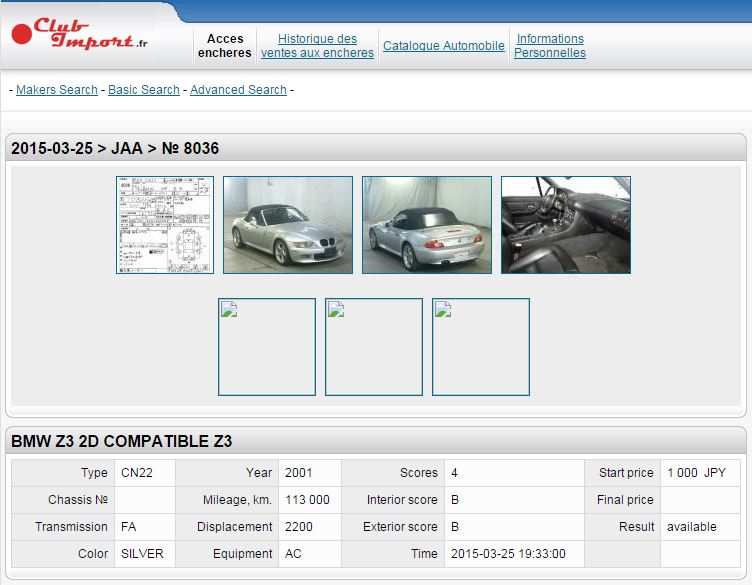Click the Basic Search link
This screenshot has height=585, width=752.
click(144, 90)
